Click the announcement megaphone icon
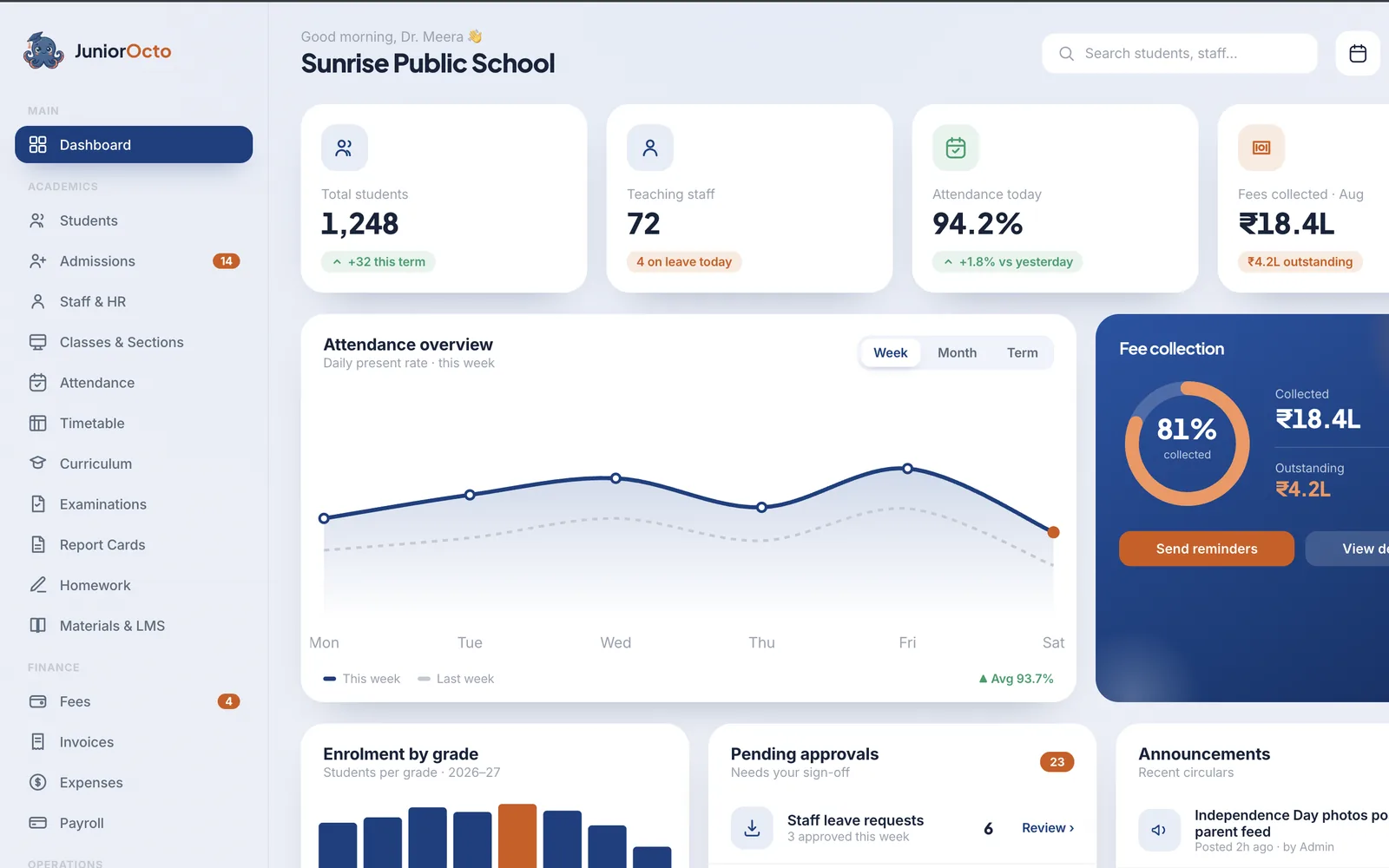This screenshot has width=1389, height=868. tap(1159, 830)
